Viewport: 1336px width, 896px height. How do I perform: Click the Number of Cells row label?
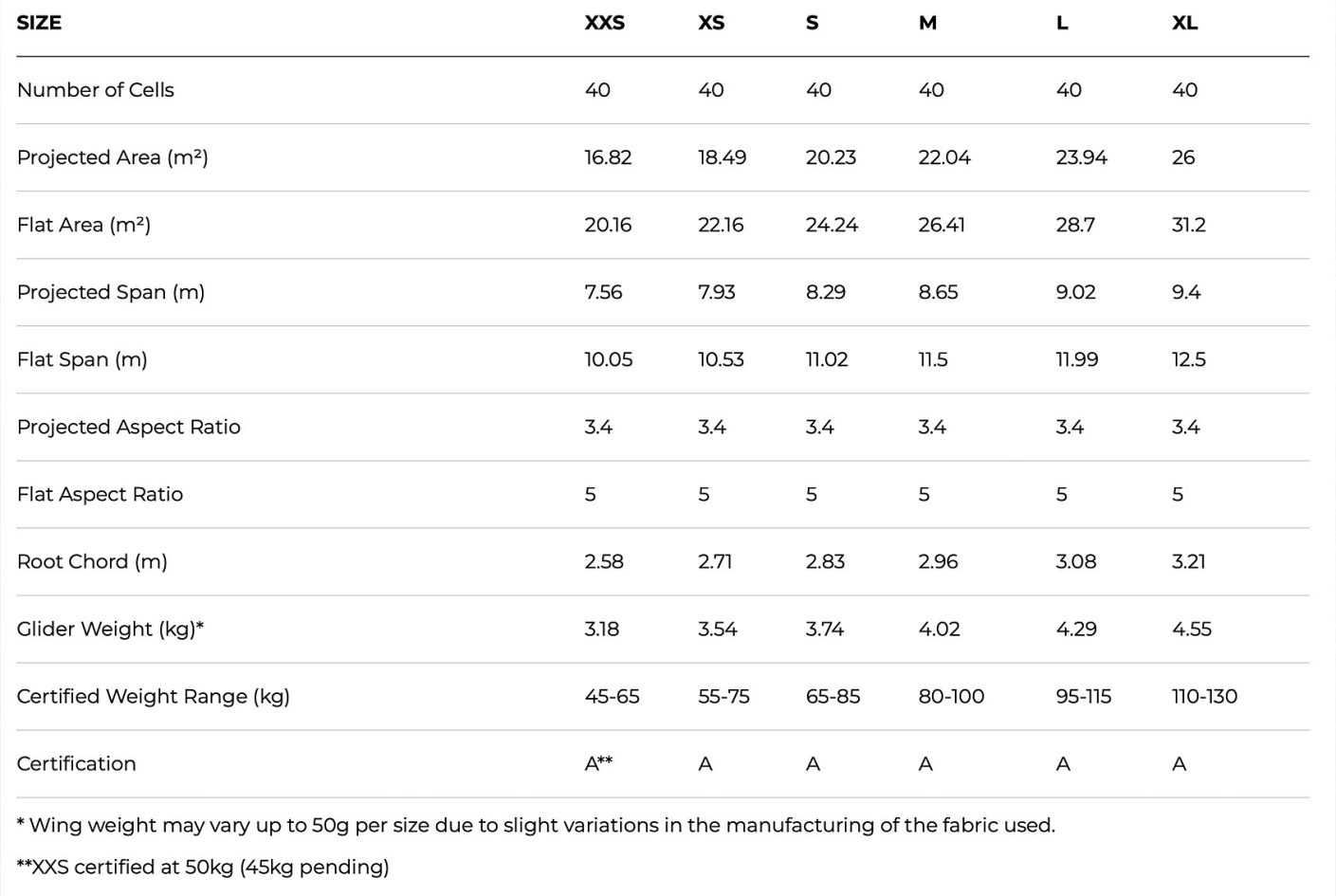pos(96,90)
